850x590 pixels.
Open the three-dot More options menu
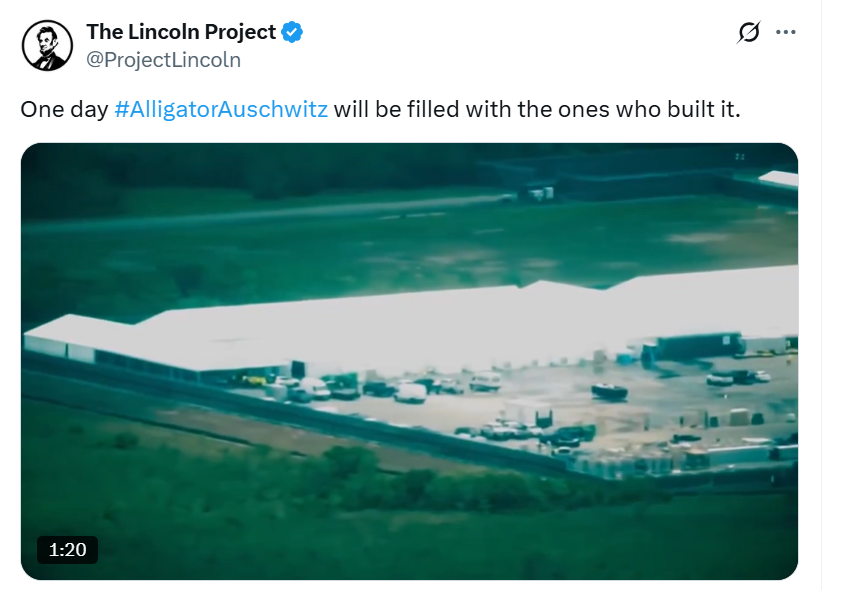(785, 33)
